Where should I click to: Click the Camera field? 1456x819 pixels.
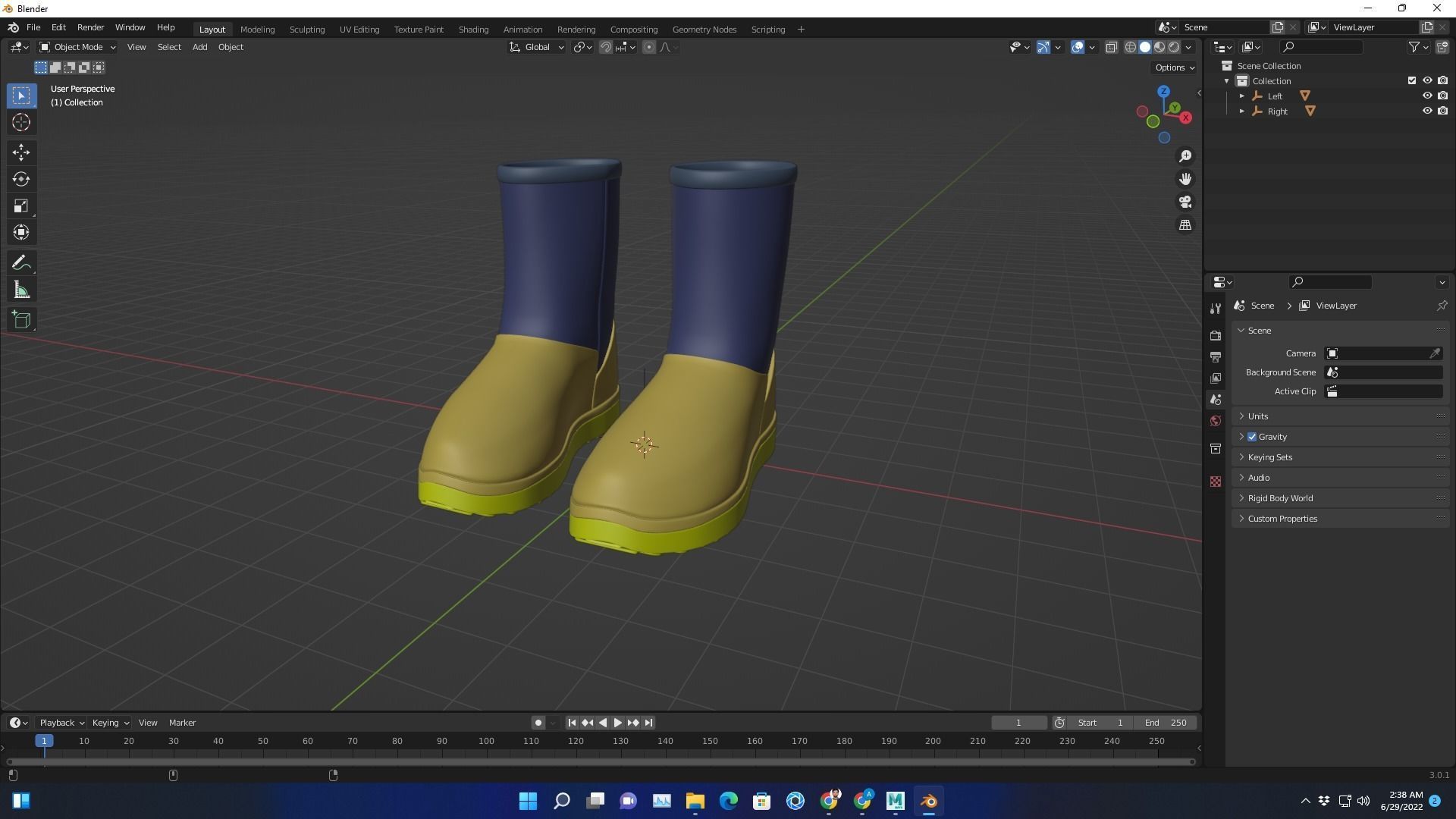point(1383,353)
